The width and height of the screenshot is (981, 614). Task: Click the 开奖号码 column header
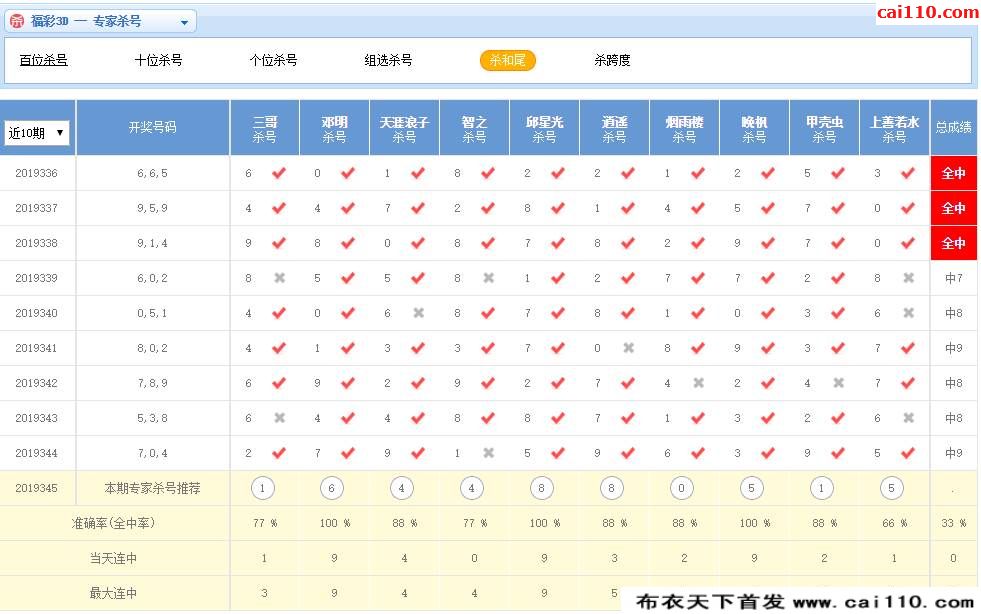[153, 127]
